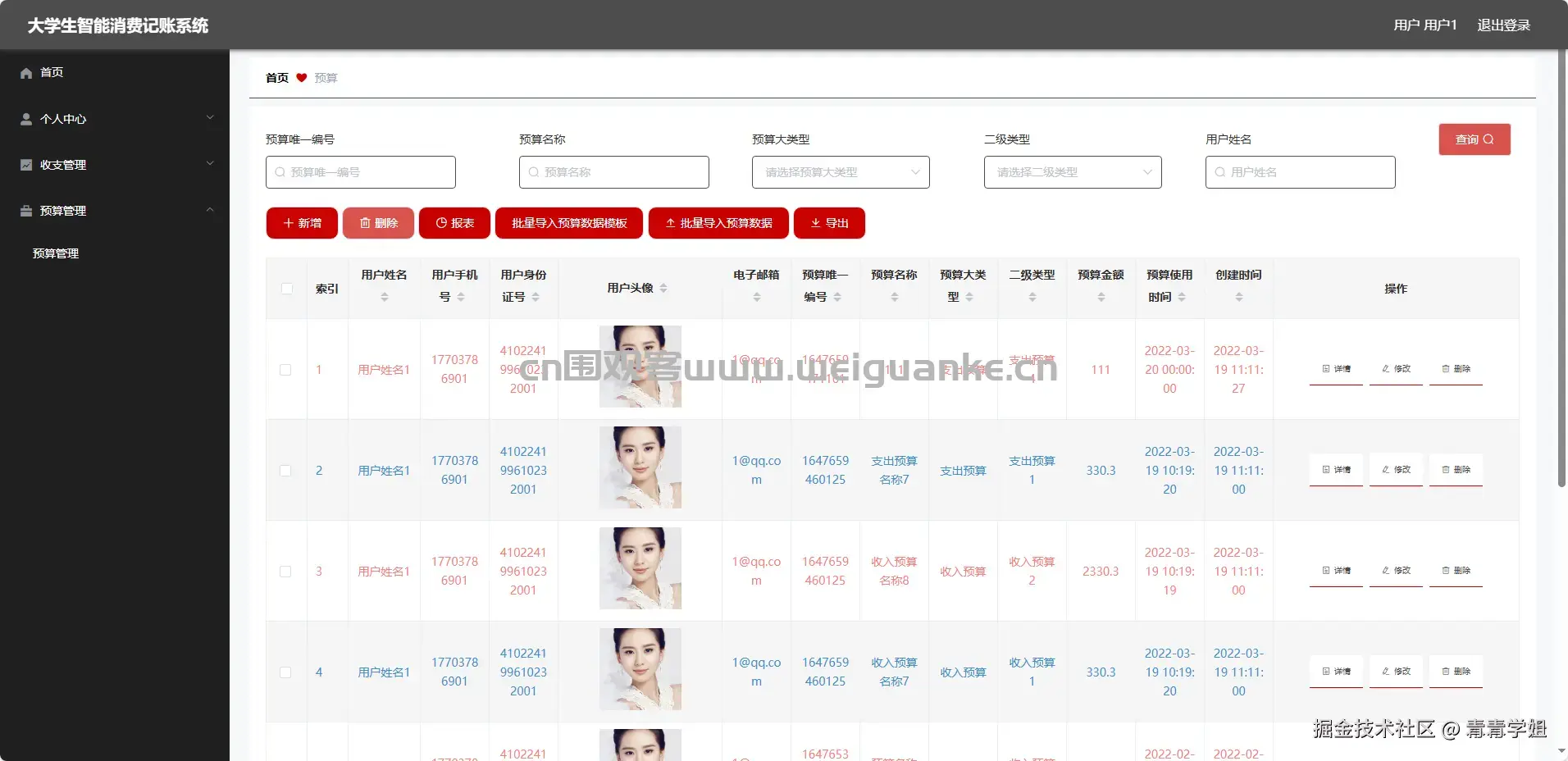Sort table by 二级类型 column arrows
Image resolution: width=1568 pixels, height=761 pixels.
point(1032,297)
